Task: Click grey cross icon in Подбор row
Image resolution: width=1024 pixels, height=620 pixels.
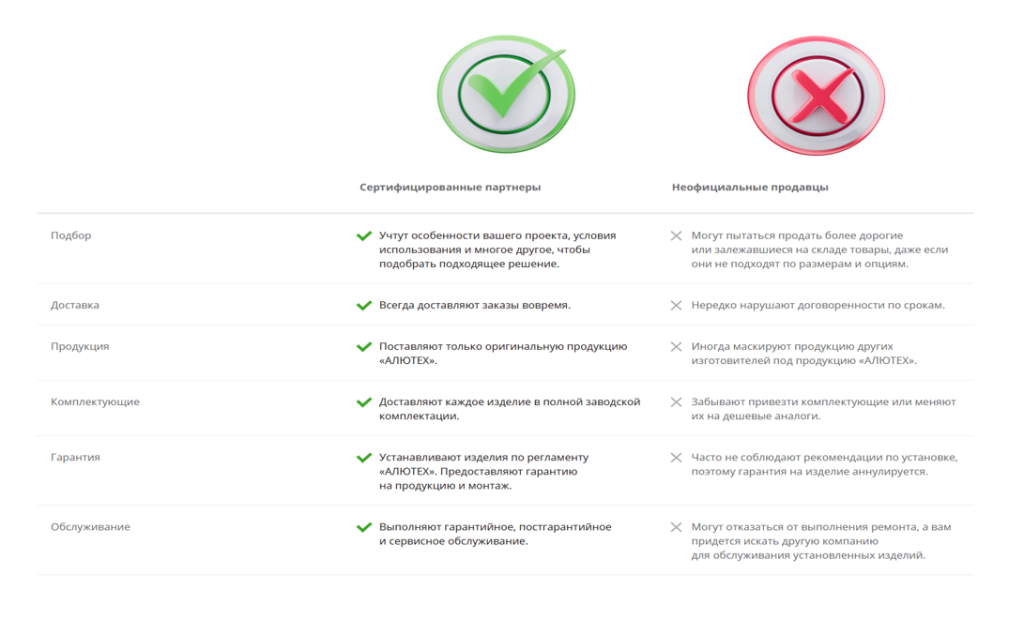Action: (x=676, y=236)
